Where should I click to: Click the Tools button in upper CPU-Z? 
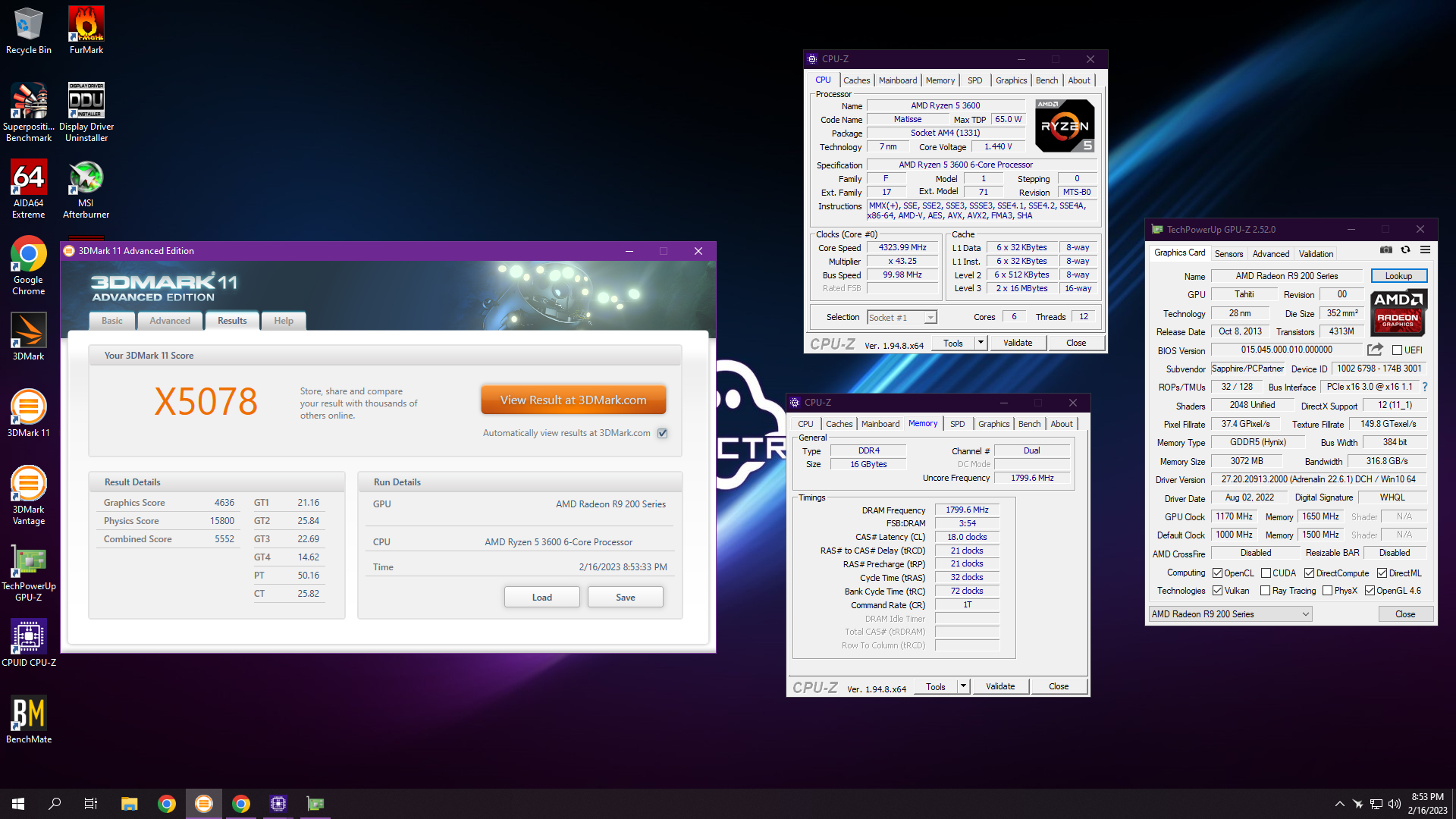point(953,343)
